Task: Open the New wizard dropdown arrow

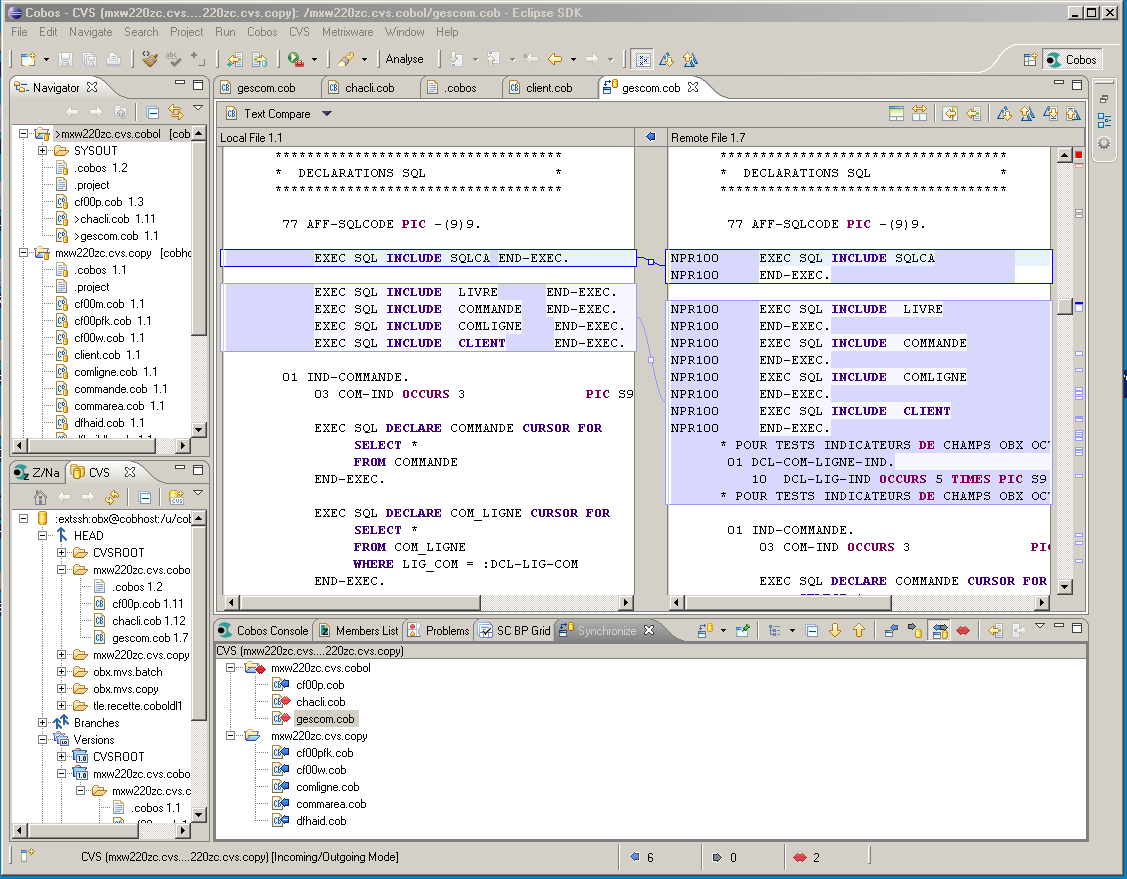Action: [46, 60]
